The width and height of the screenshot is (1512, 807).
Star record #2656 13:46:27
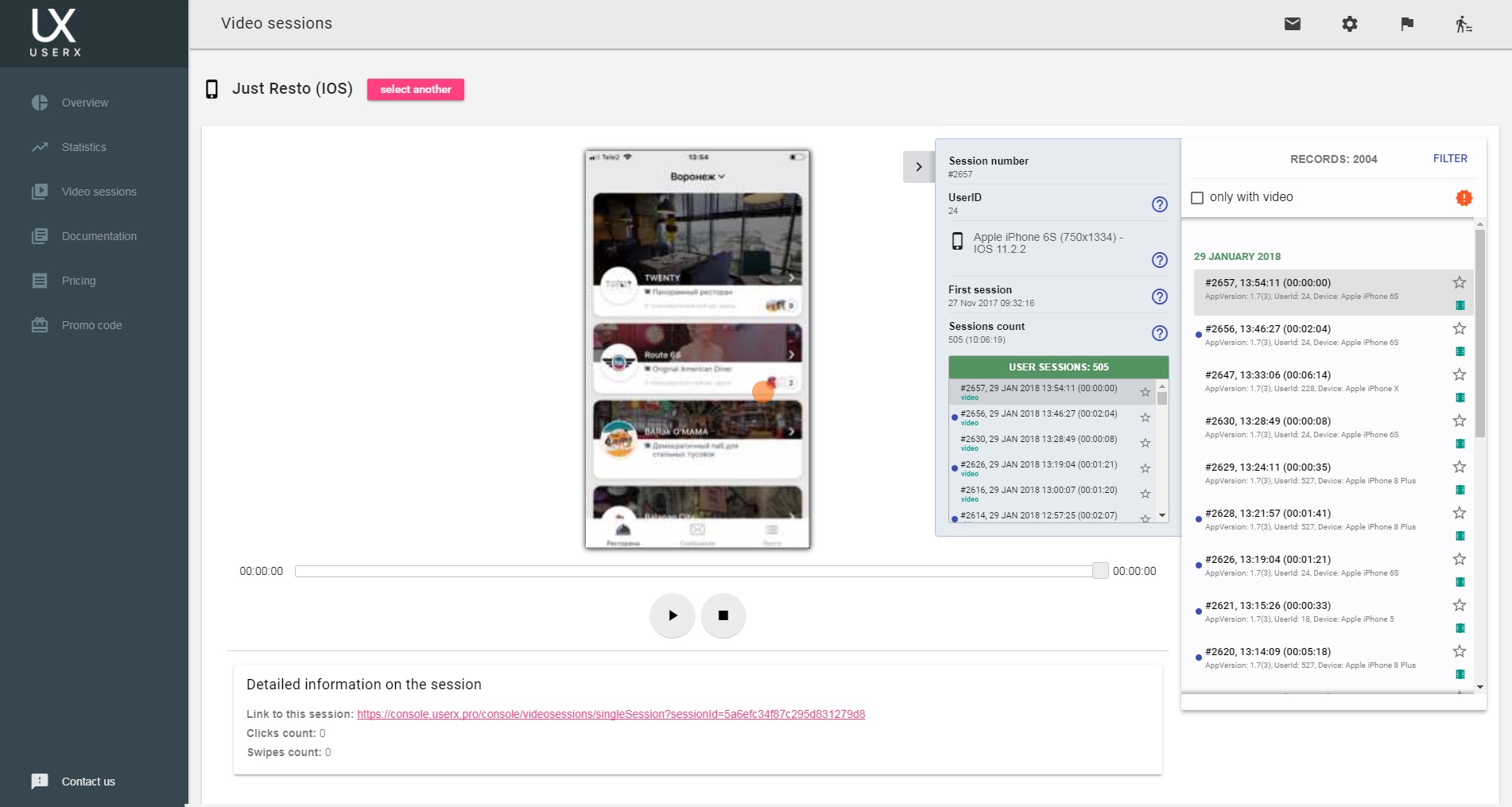[1460, 328]
